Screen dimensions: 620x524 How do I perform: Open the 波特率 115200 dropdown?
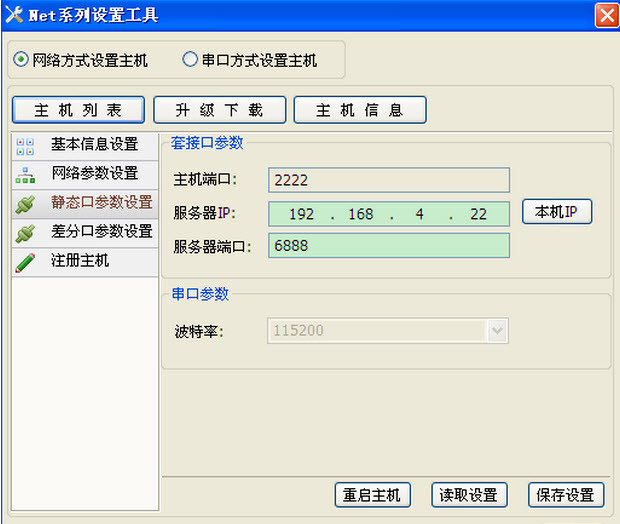click(x=497, y=330)
